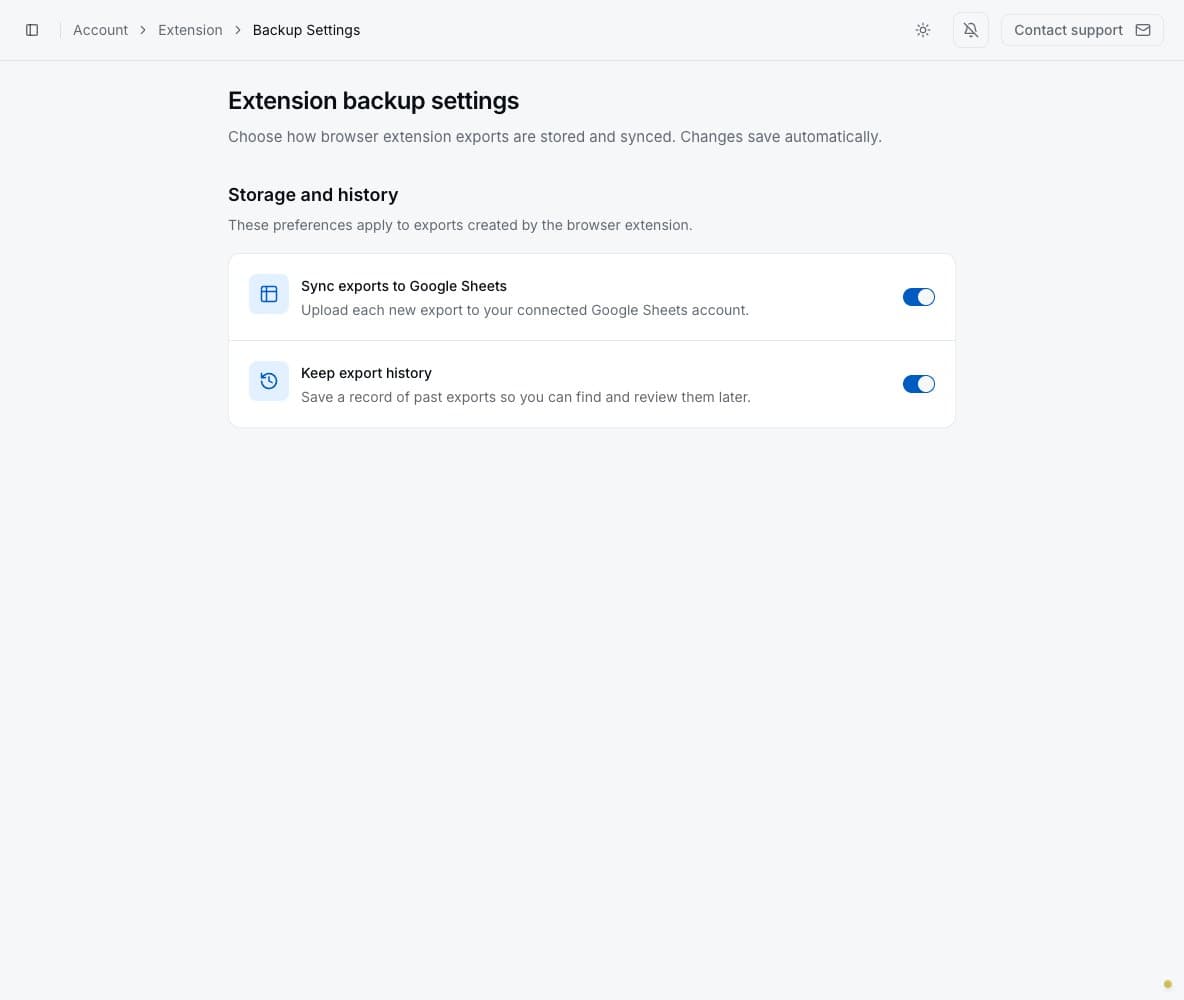This screenshot has width=1184, height=1000.
Task: Click the Storage and history heading
Action: pyautogui.click(x=313, y=195)
